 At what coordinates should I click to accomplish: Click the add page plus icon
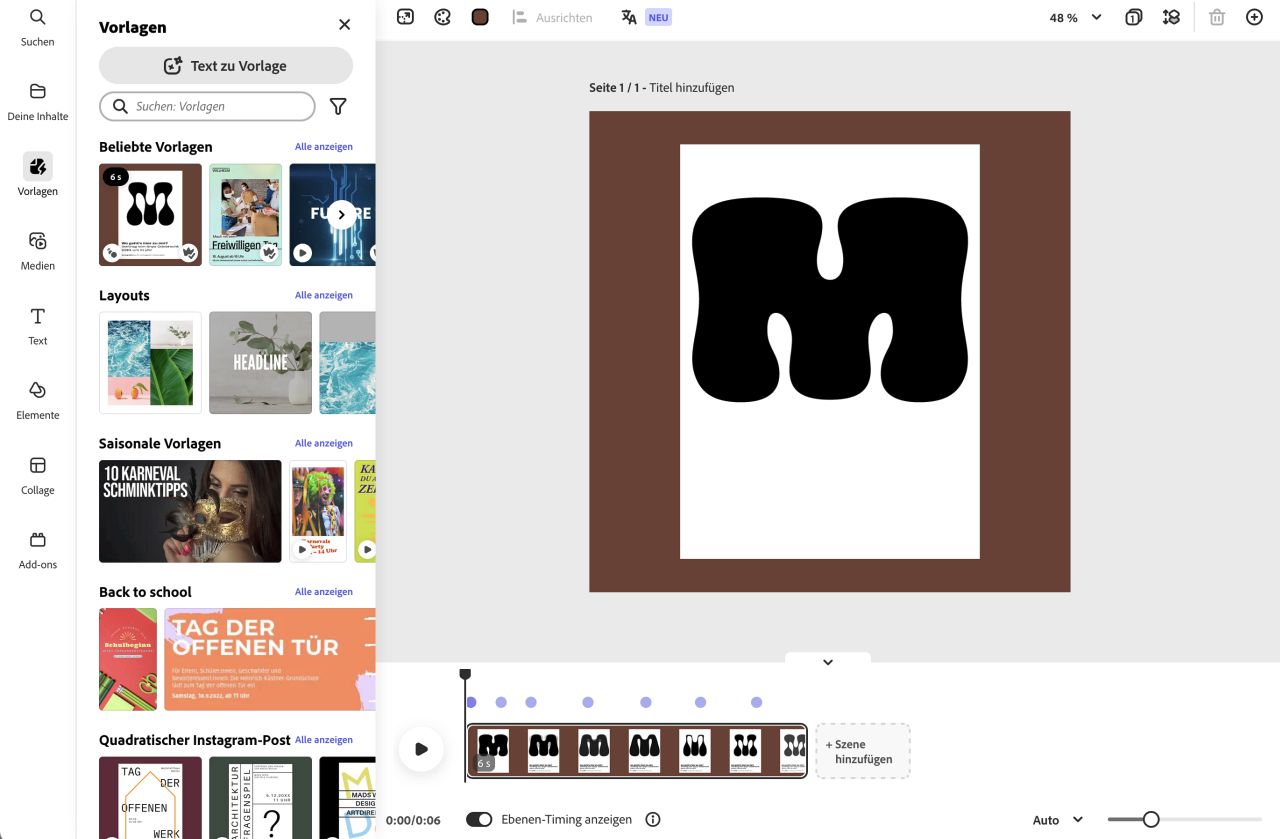tap(1254, 17)
